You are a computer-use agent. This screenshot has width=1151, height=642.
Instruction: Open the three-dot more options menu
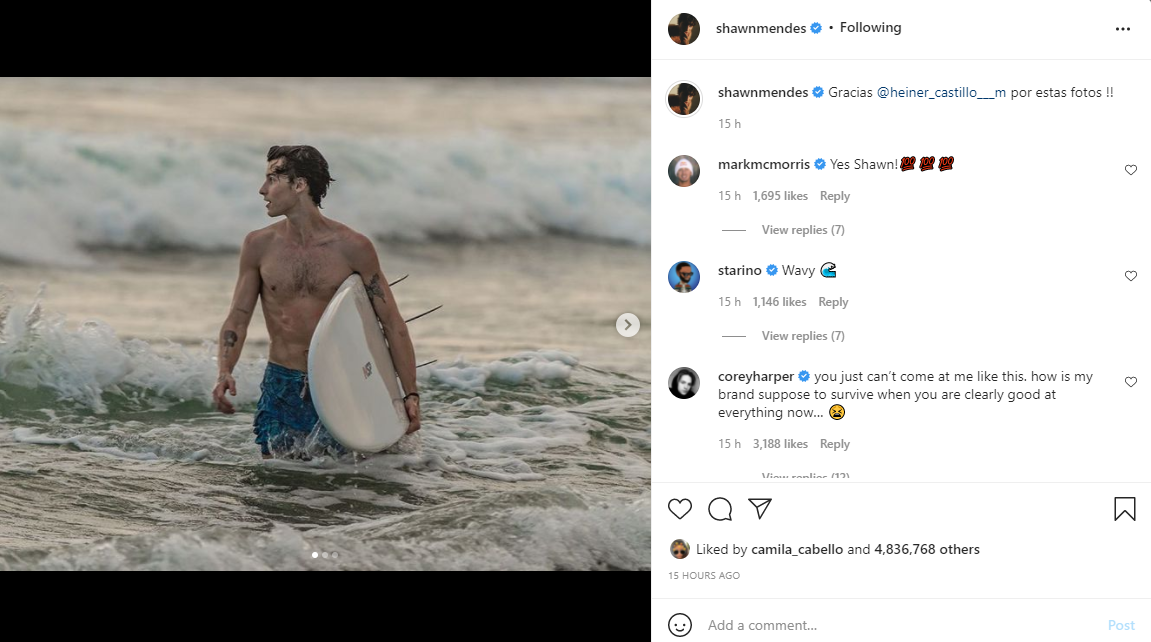coord(1123,29)
